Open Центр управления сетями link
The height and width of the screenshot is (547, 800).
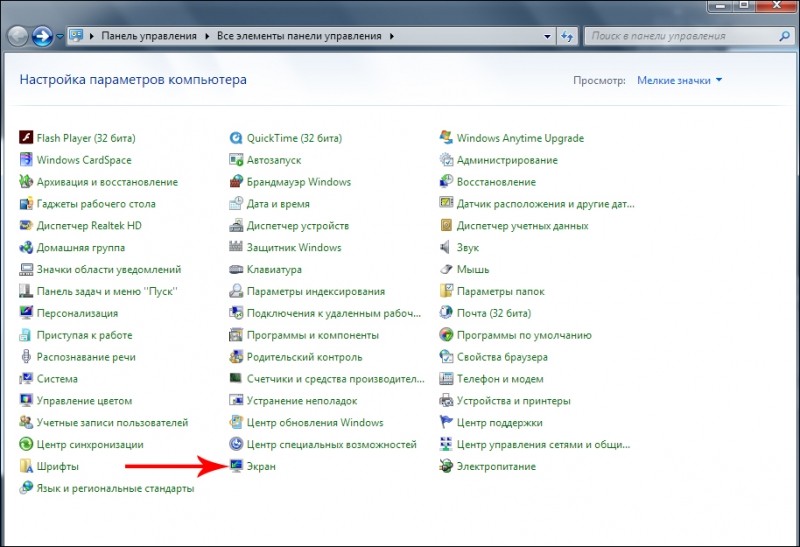[x=543, y=444]
